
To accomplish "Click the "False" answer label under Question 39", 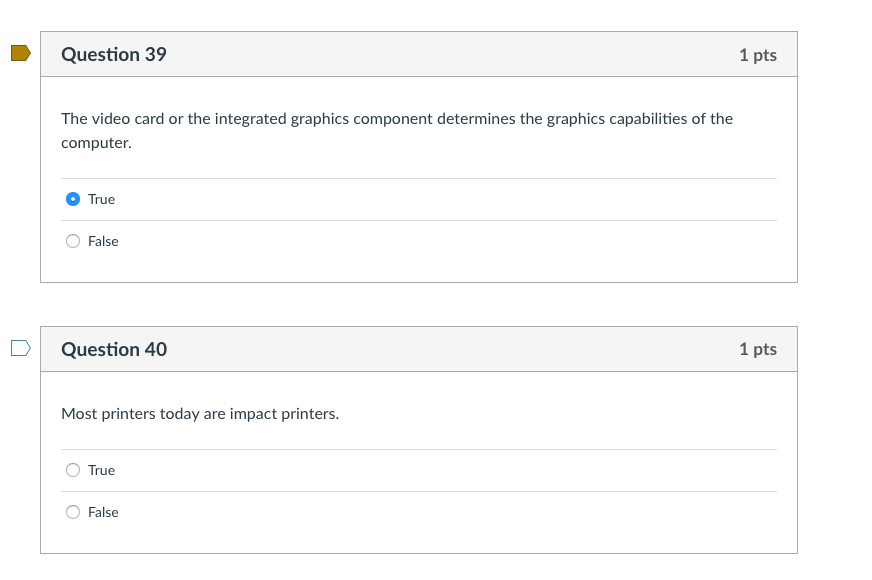I will (103, 241).
